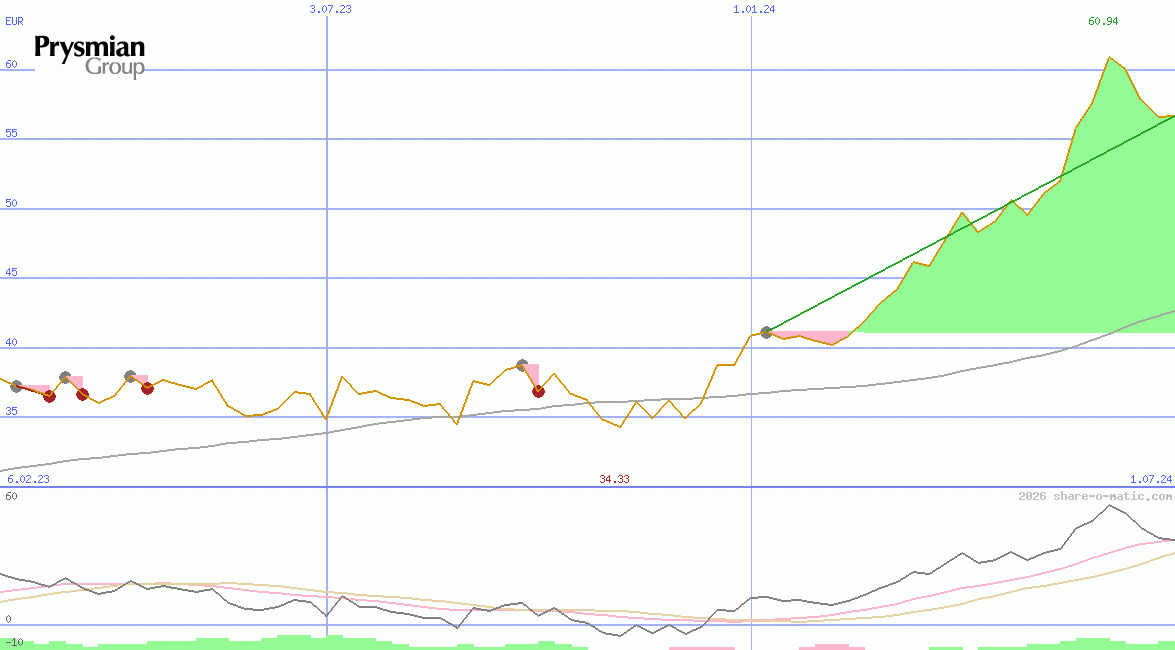The image size is (1175, 650).
Task: Select the last red marker before 1.01.24
Action: (x=538, y=391)
